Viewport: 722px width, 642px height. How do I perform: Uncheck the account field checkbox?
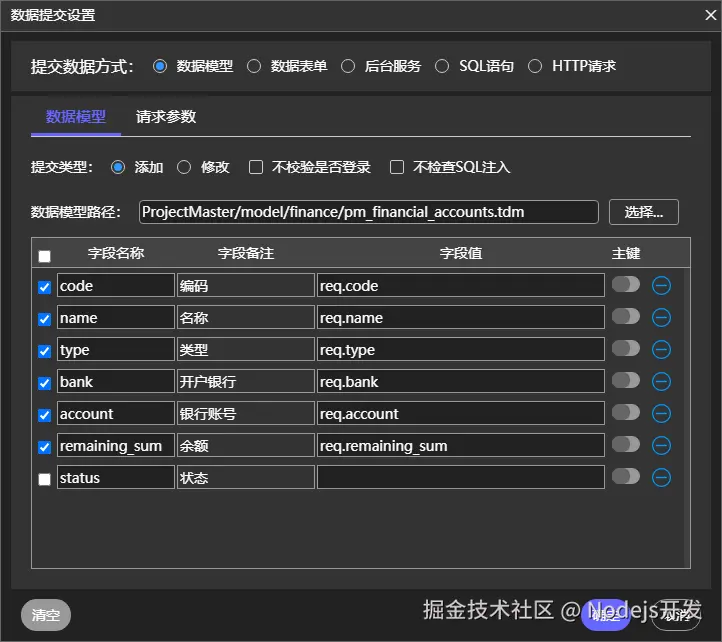[44, 415]
